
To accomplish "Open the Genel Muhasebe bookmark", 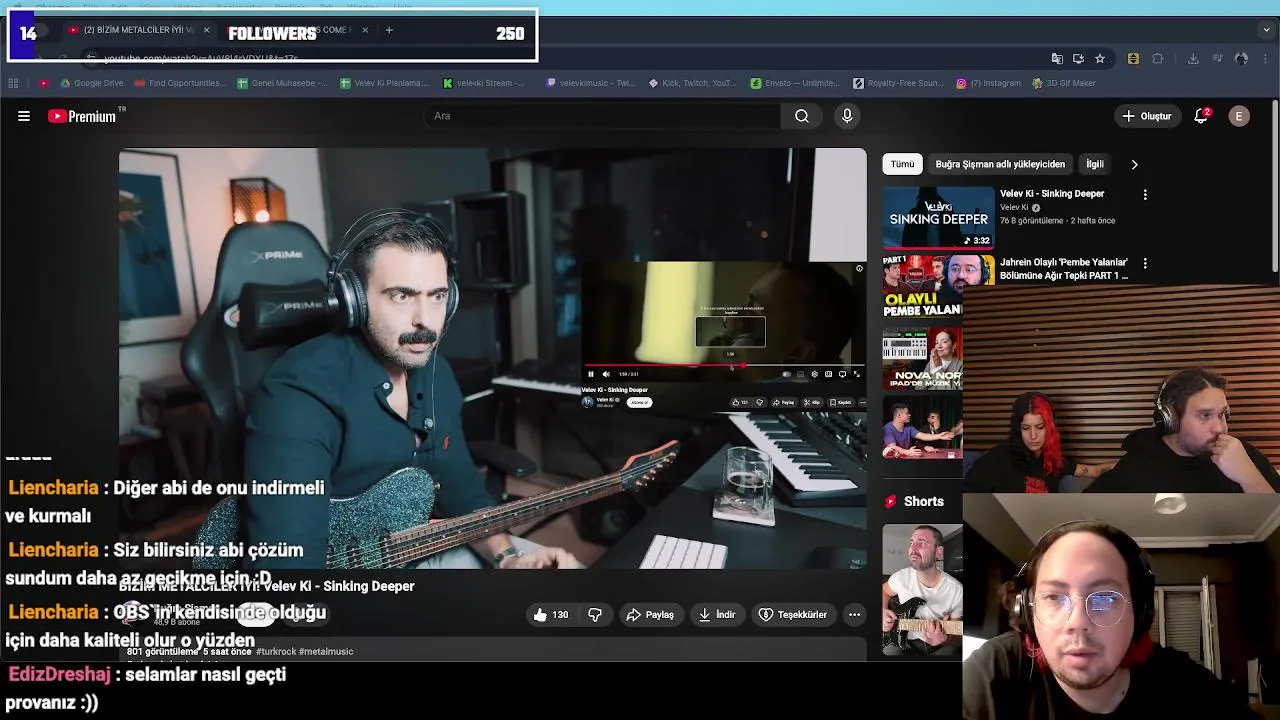I will coord(283,83).
